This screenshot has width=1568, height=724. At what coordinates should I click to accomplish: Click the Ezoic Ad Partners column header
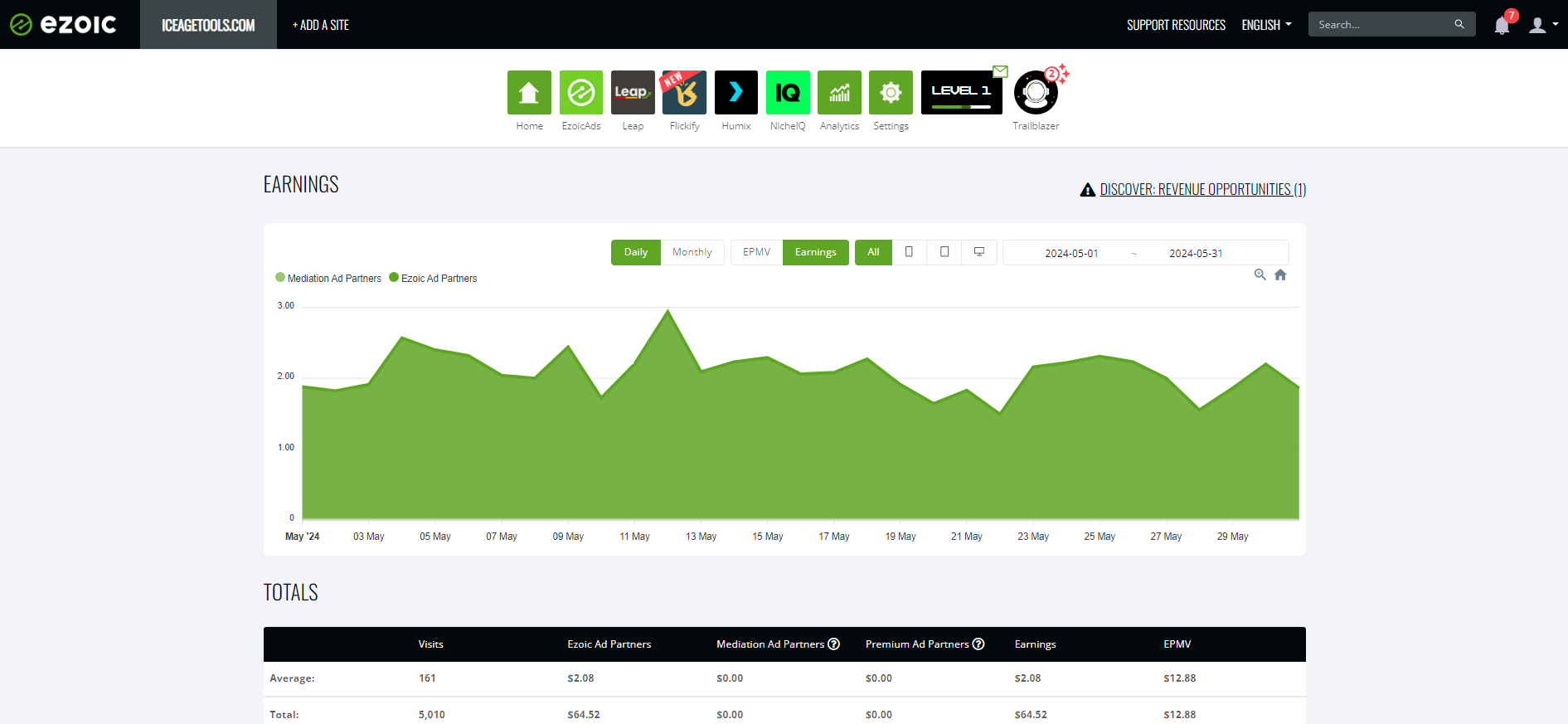click(609, 644)
